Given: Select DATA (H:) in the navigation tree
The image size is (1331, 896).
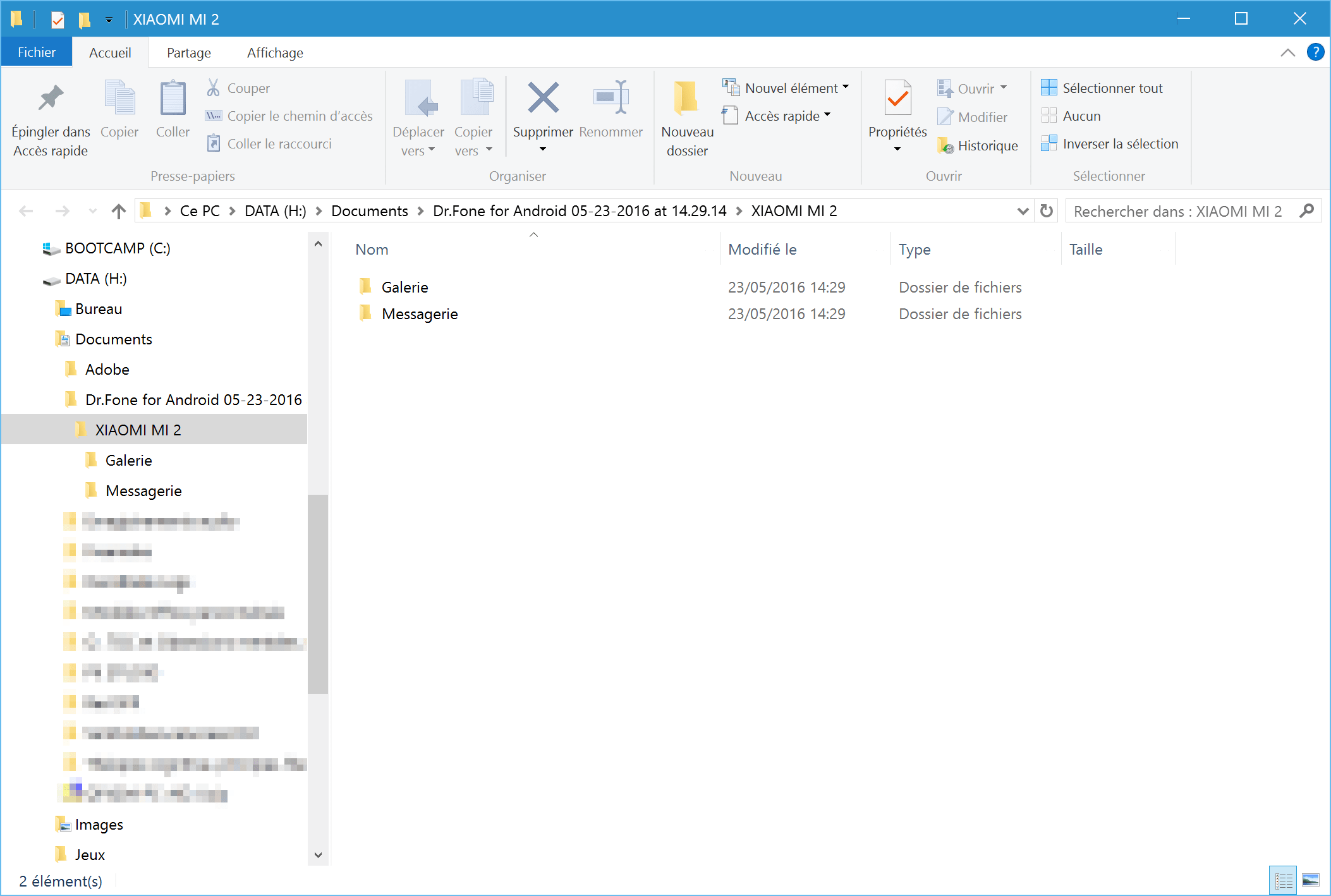Looking at the screenshot, I should click(95, 279).
